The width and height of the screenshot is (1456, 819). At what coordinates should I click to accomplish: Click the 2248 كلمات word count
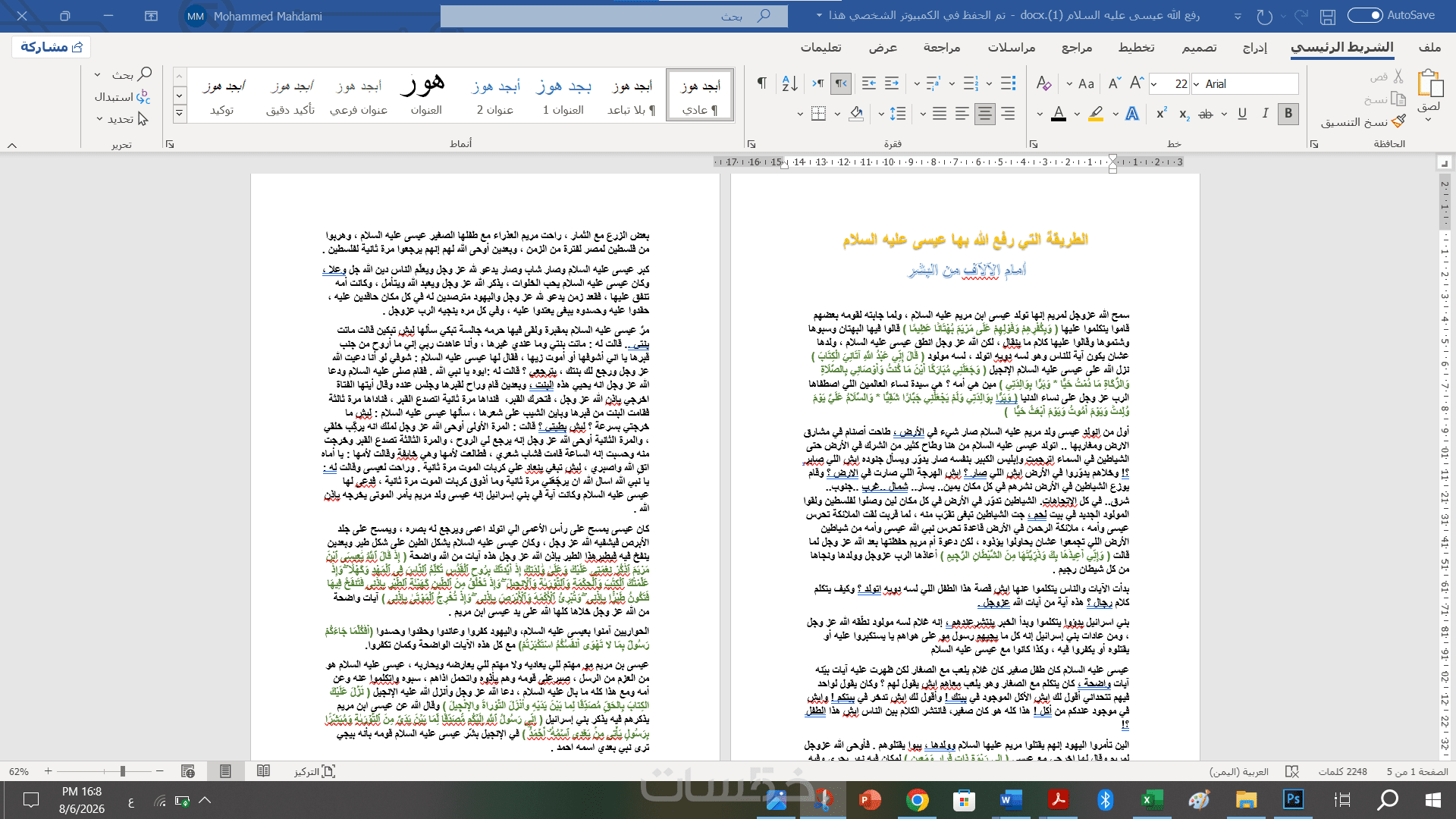point(1342,771)
